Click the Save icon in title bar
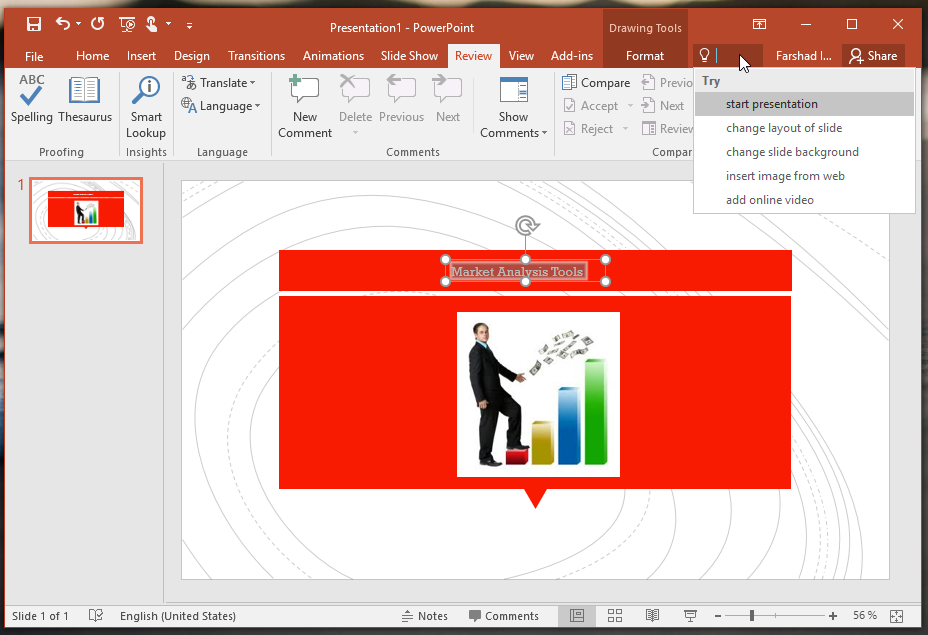This screenshot has width=928, height=635. 34,24
